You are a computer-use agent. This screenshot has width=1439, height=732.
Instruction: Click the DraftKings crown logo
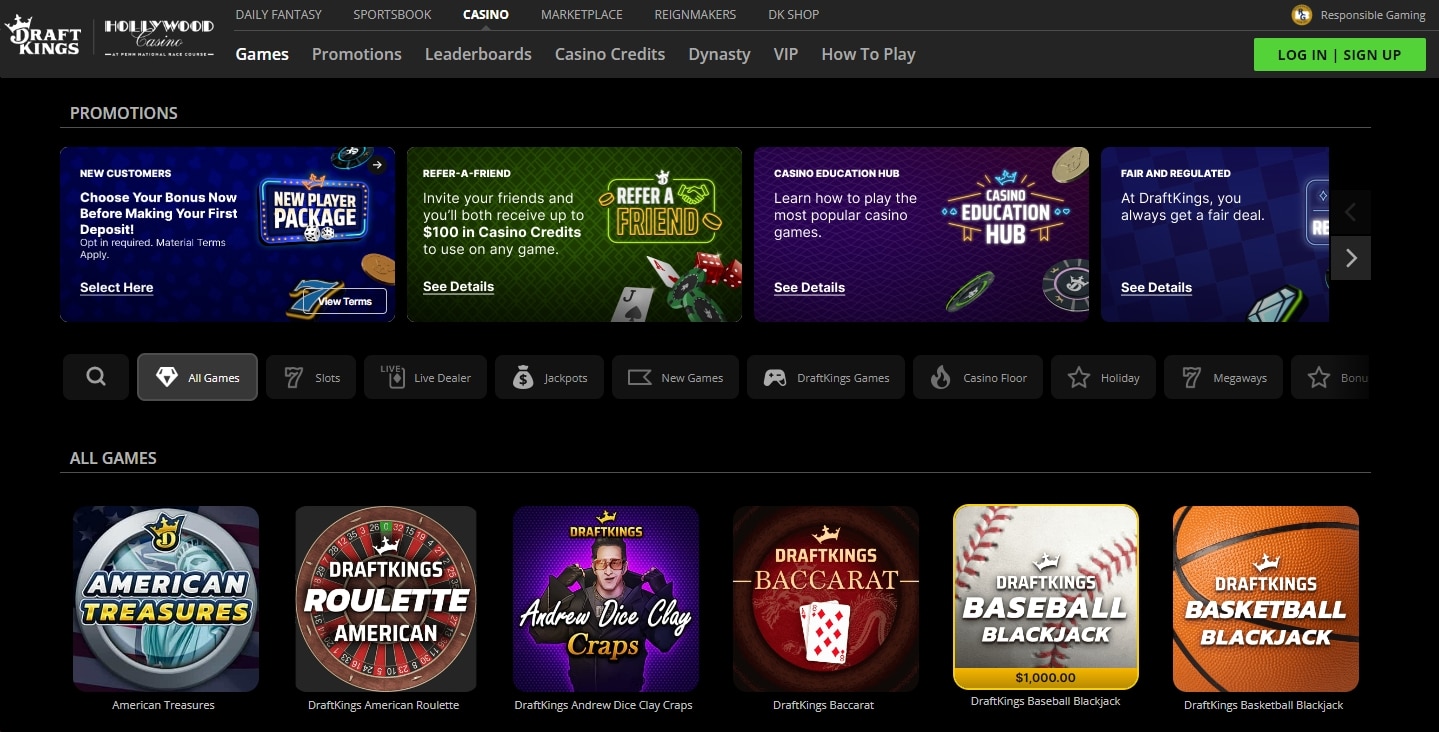click(43, 36)
